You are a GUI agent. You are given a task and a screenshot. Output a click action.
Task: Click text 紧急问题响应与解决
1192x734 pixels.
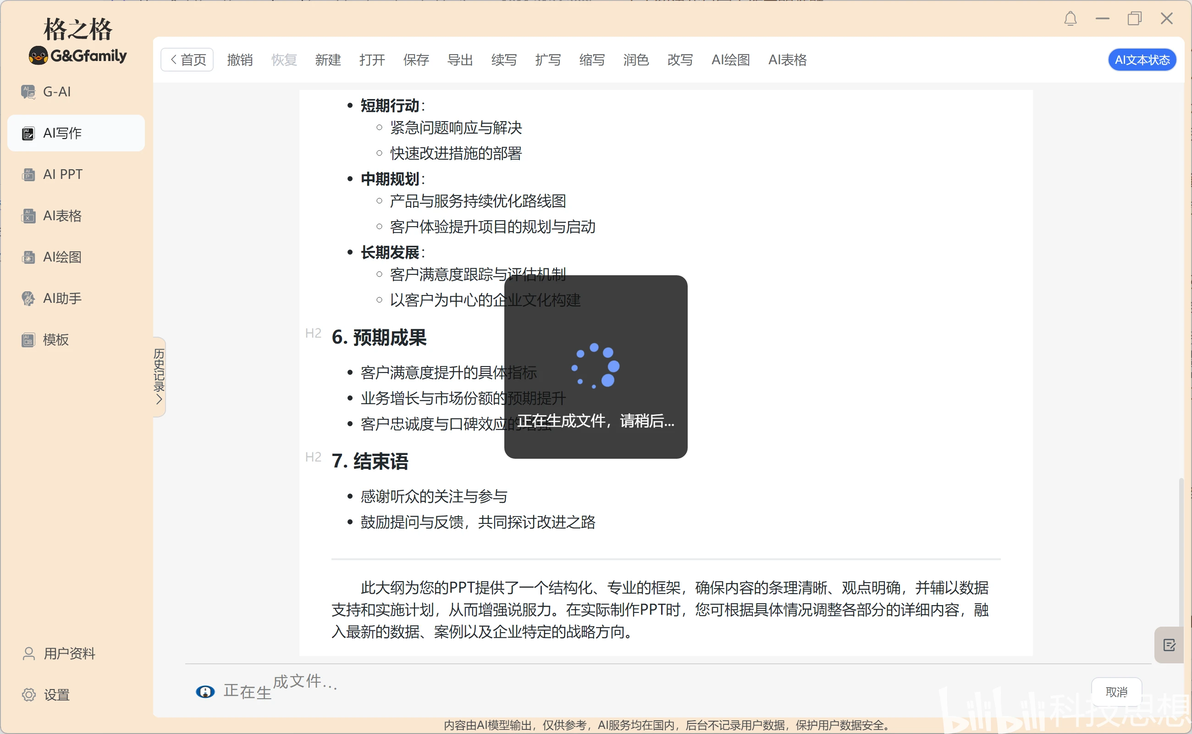pos(456,128)
